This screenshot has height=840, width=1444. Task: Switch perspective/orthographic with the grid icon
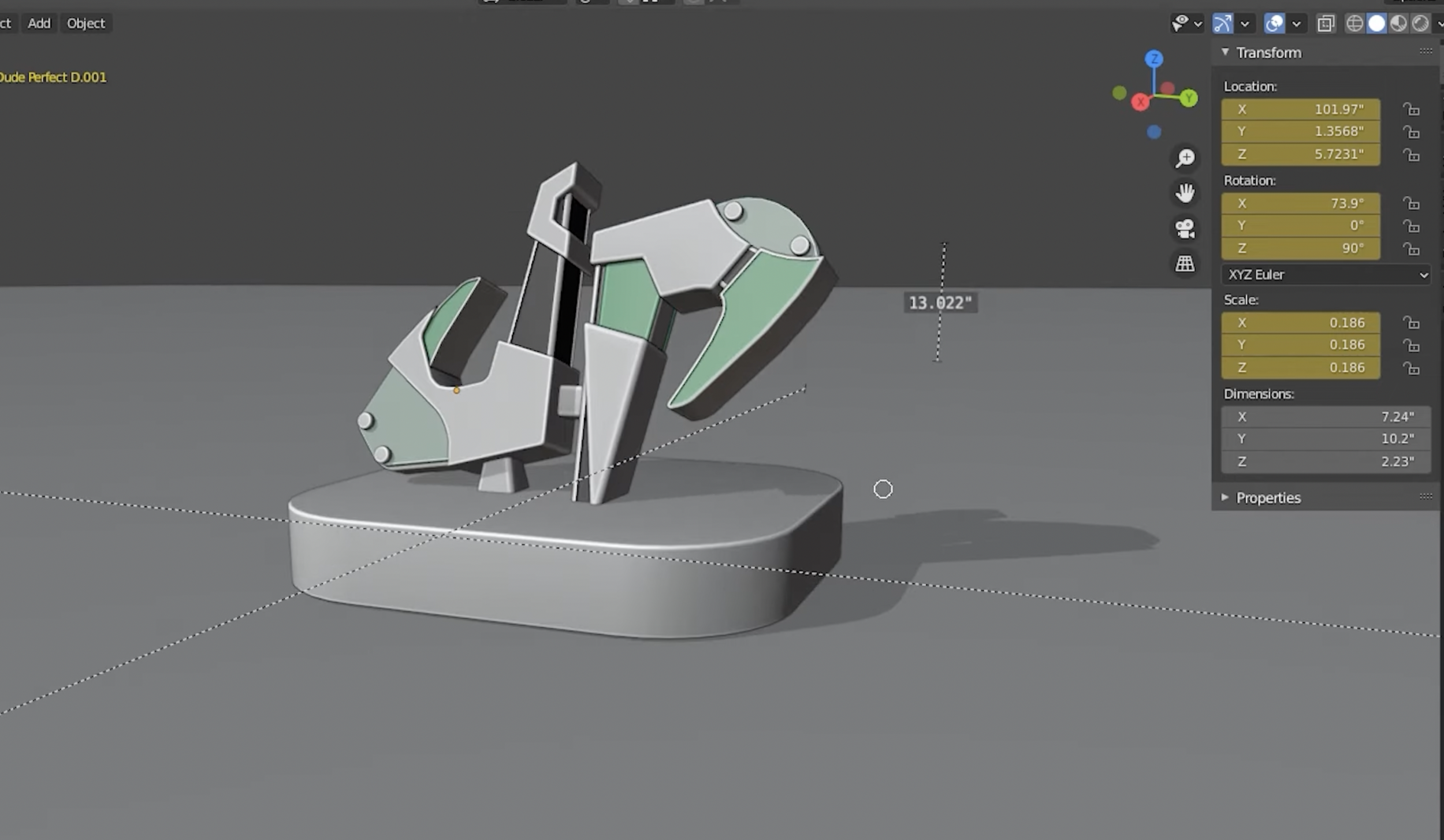pos(1185,264)
